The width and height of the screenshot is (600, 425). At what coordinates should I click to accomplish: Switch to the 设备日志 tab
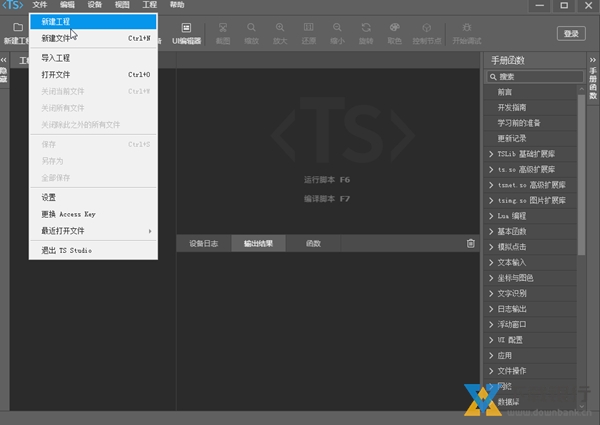click(x=203, y=243)
